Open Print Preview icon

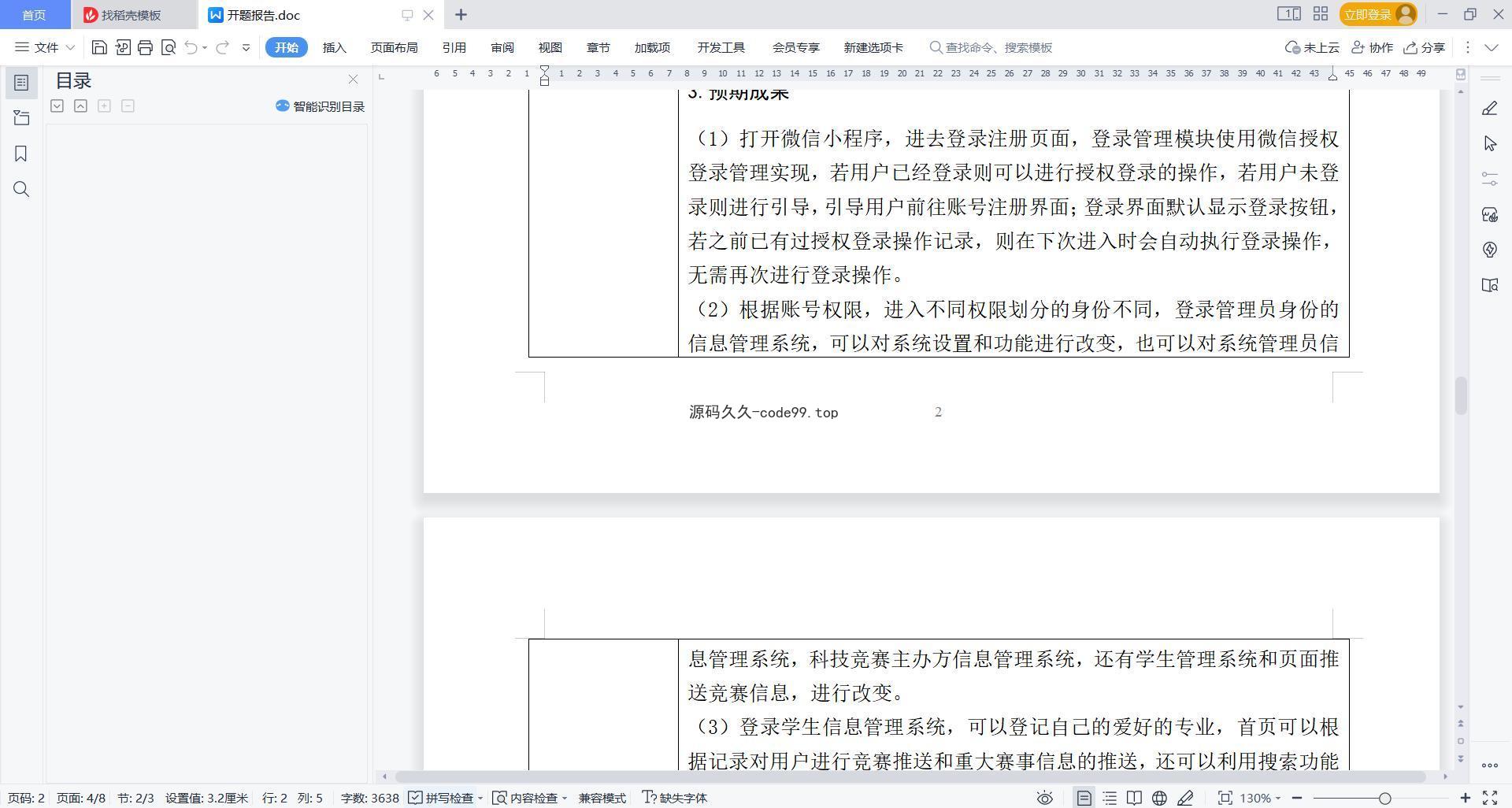click(168, 47)
